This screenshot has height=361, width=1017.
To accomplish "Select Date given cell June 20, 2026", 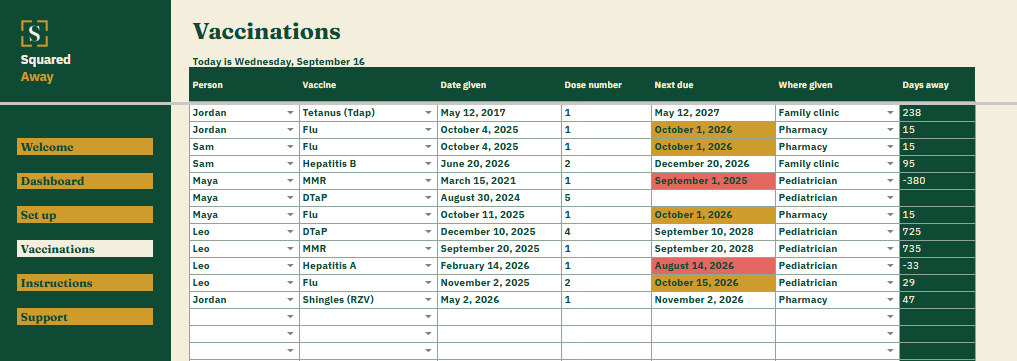I will pos(499,164).
